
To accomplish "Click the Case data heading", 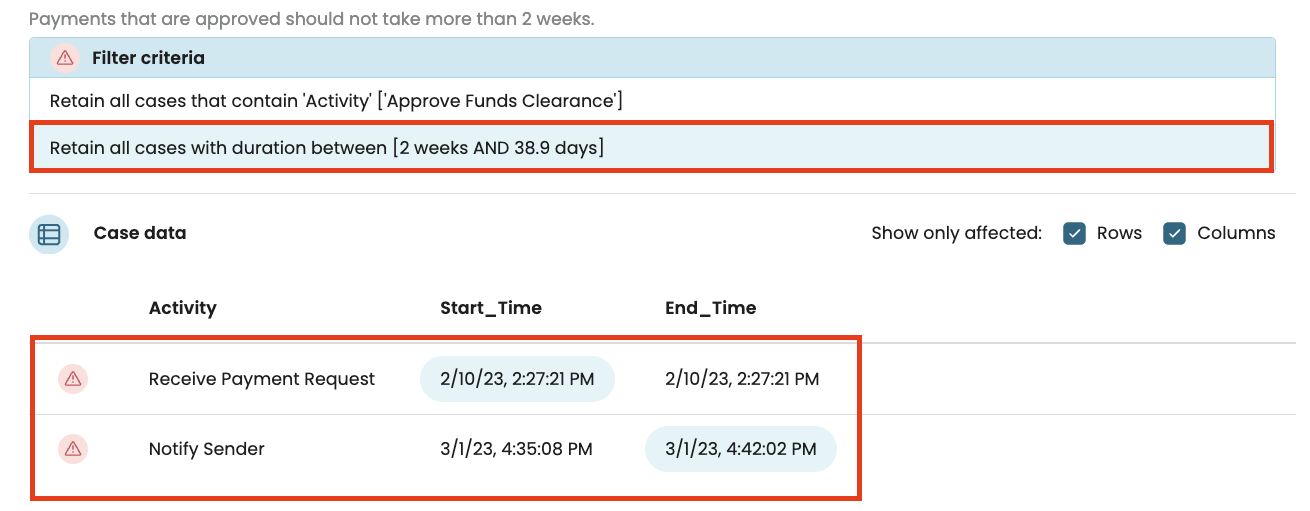I will (140, 233).
